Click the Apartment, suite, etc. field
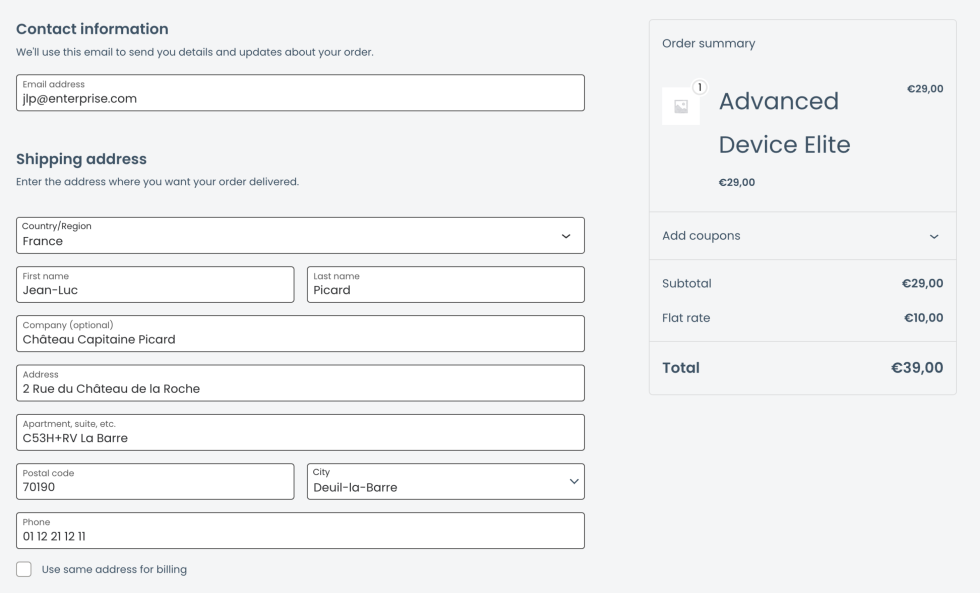This screenshot has width=980, height=593. [300, 432]
